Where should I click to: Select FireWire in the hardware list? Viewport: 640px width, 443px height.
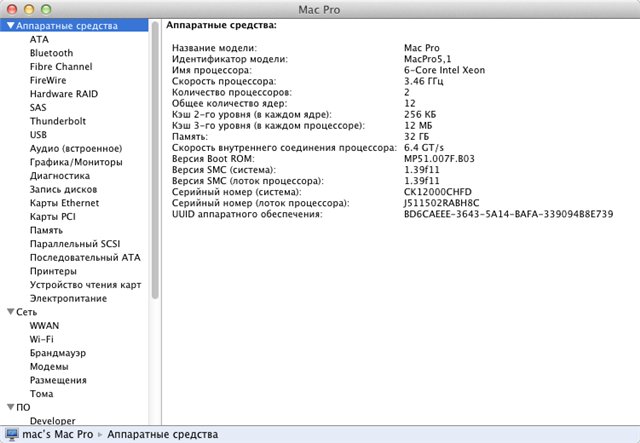pos(48,80)
